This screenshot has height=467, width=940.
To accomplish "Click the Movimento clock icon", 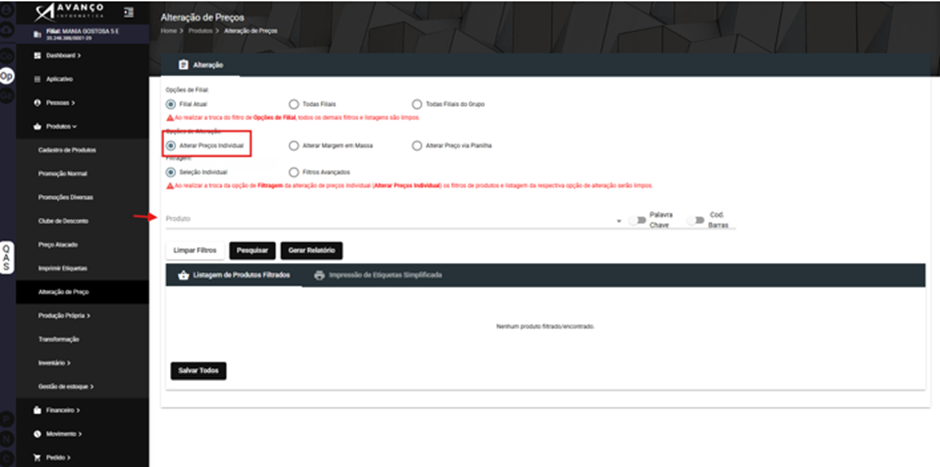I will tap(37, 433).
